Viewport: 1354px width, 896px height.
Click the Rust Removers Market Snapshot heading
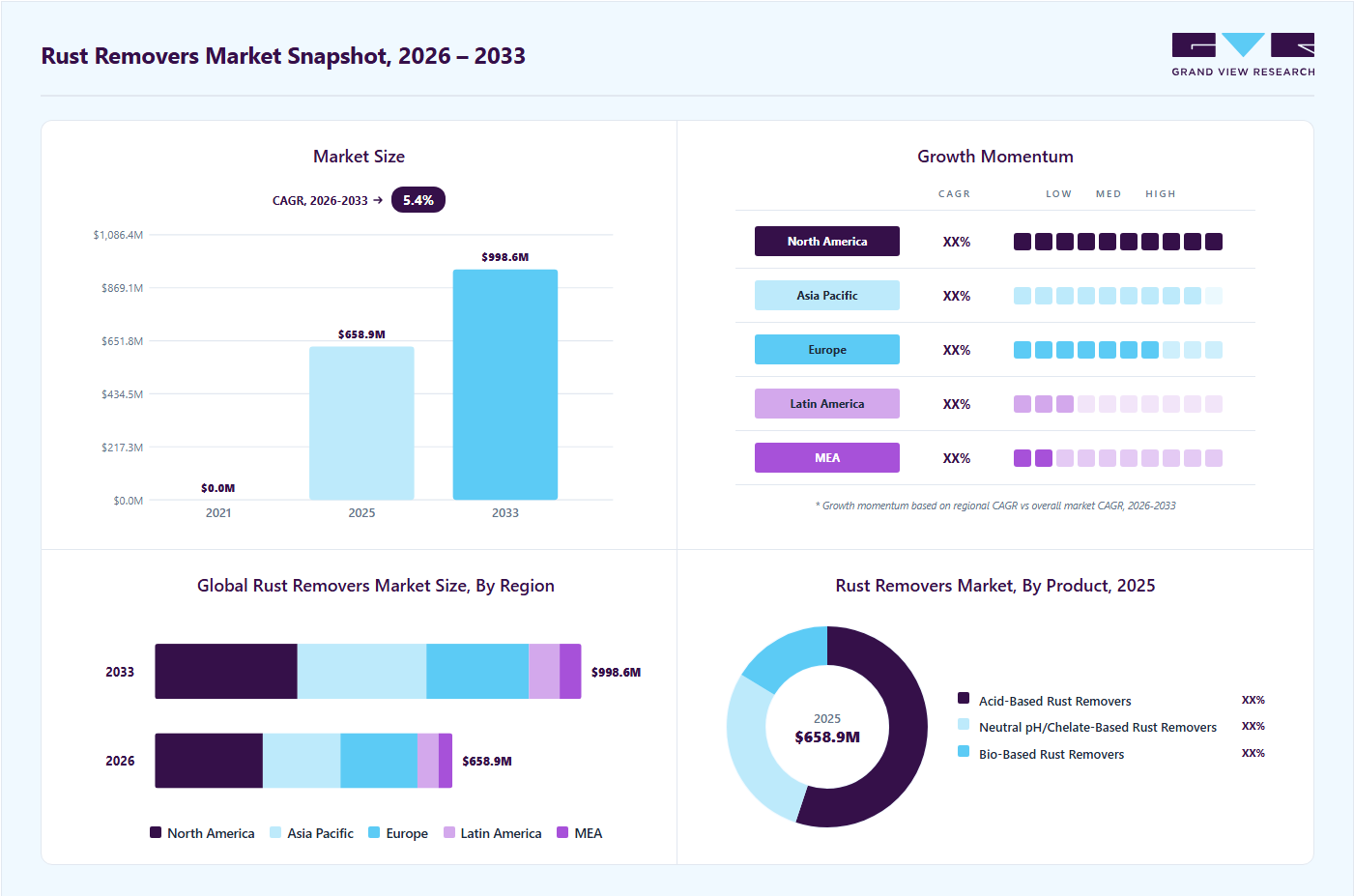pyautogui.click(x=283, y=56)
